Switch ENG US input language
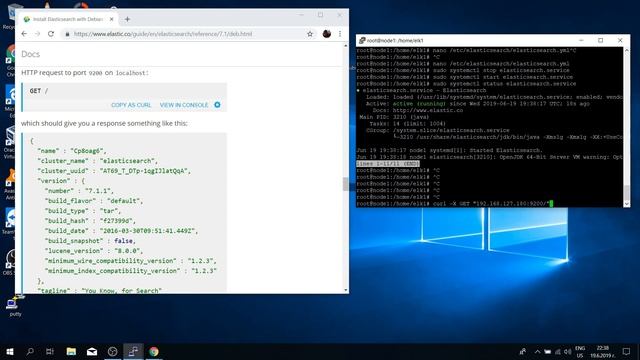640x360 pixels. [580, 352]
